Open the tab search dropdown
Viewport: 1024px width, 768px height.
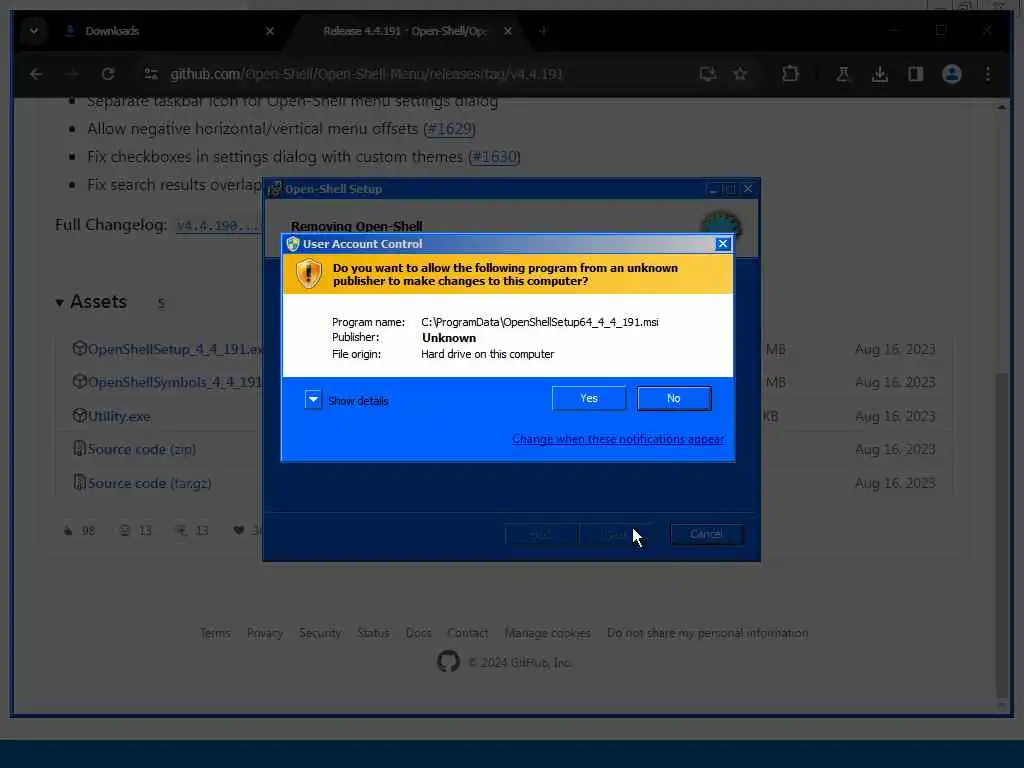point(34,31)
